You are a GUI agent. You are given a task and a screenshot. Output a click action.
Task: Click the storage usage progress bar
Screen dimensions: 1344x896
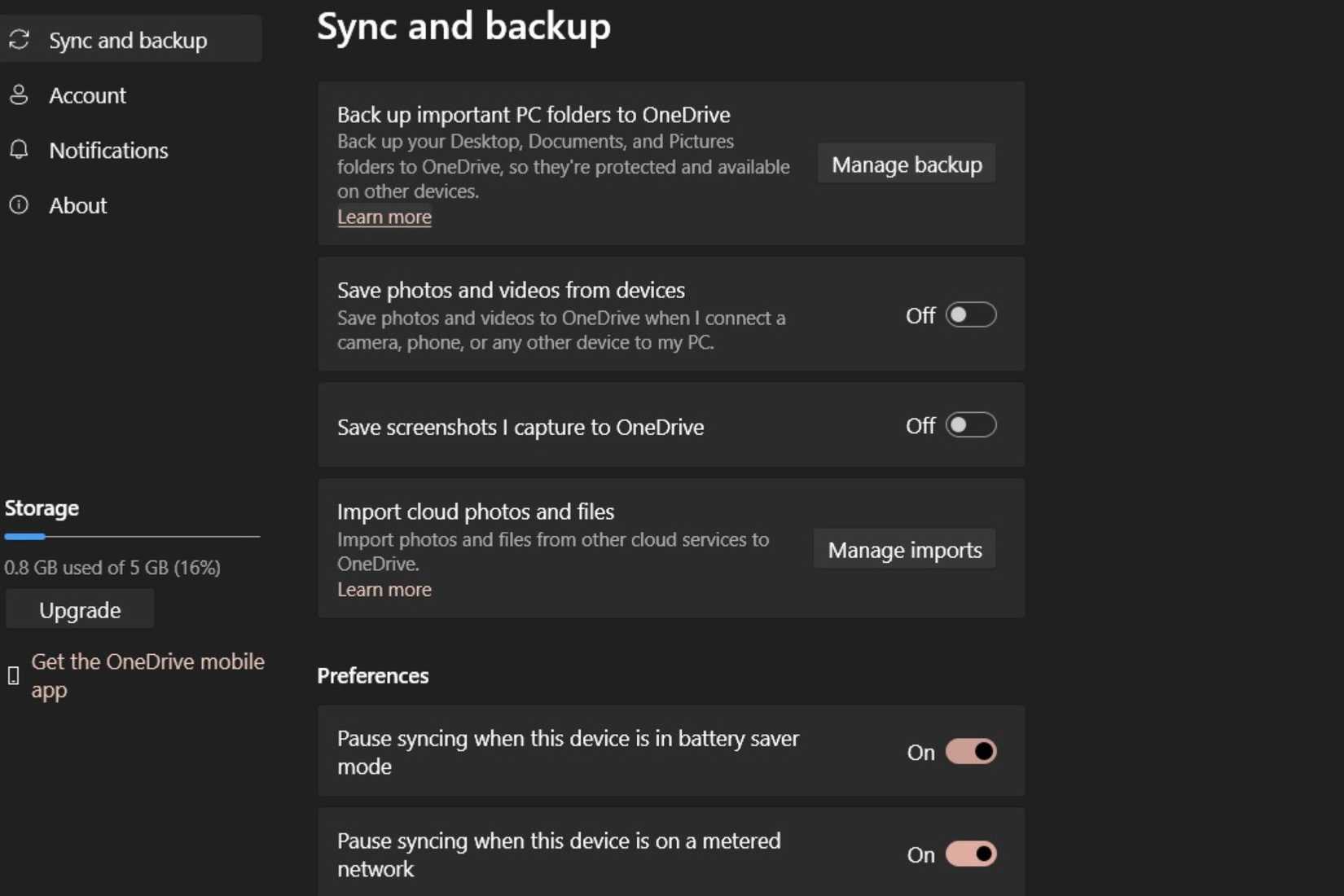[132, 536]
